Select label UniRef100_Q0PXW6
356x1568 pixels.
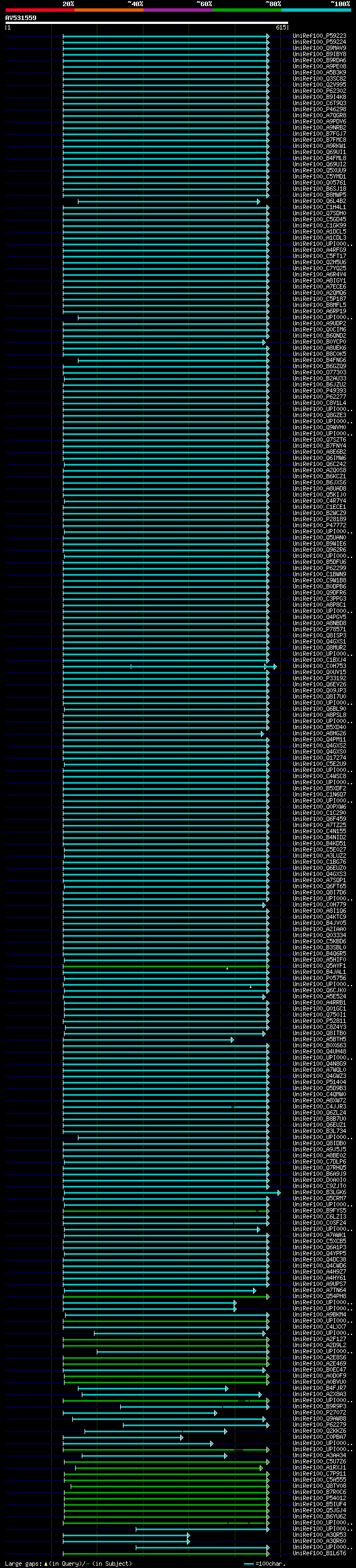pos(319,807)
